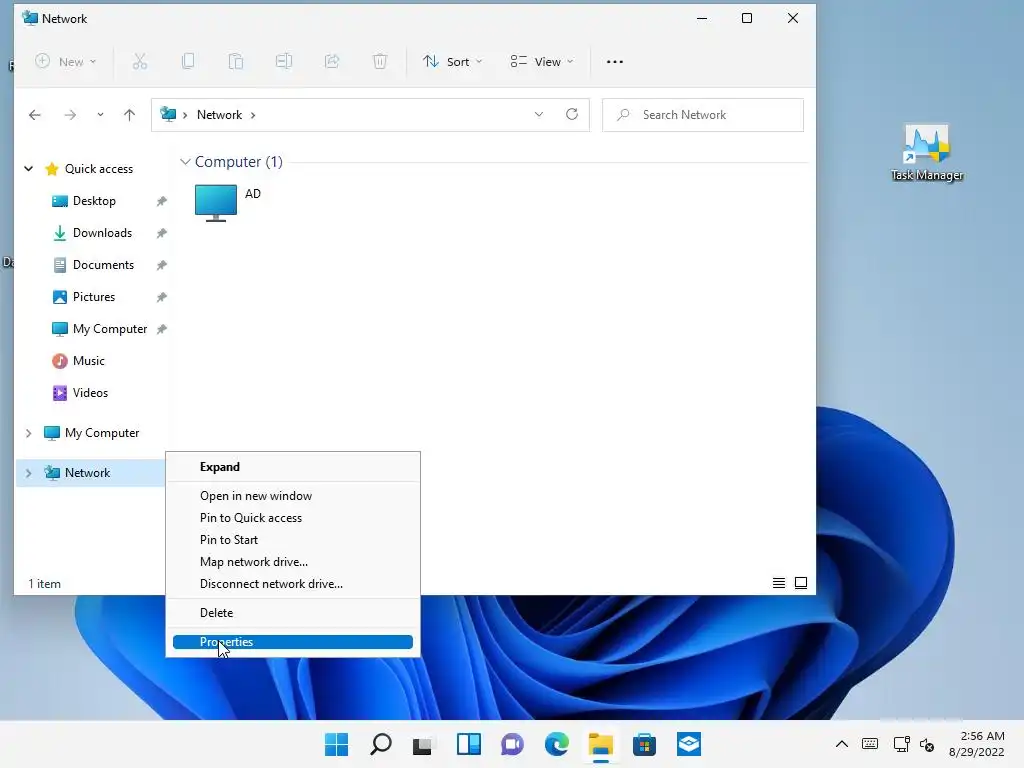Click the Paste clipboard icon
This screenshot has width=1024, height=768.
[236, 61]
